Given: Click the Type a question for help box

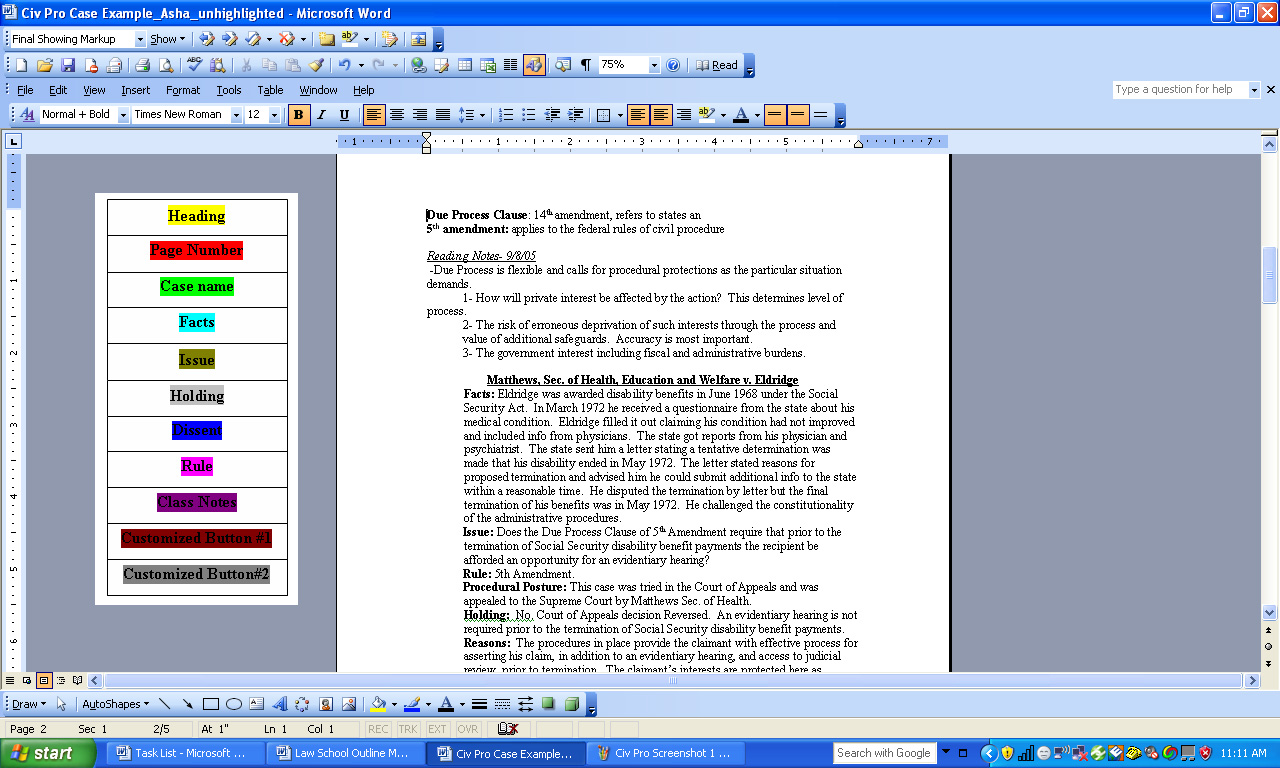Looking at the screenshot, I should 1178,90.
